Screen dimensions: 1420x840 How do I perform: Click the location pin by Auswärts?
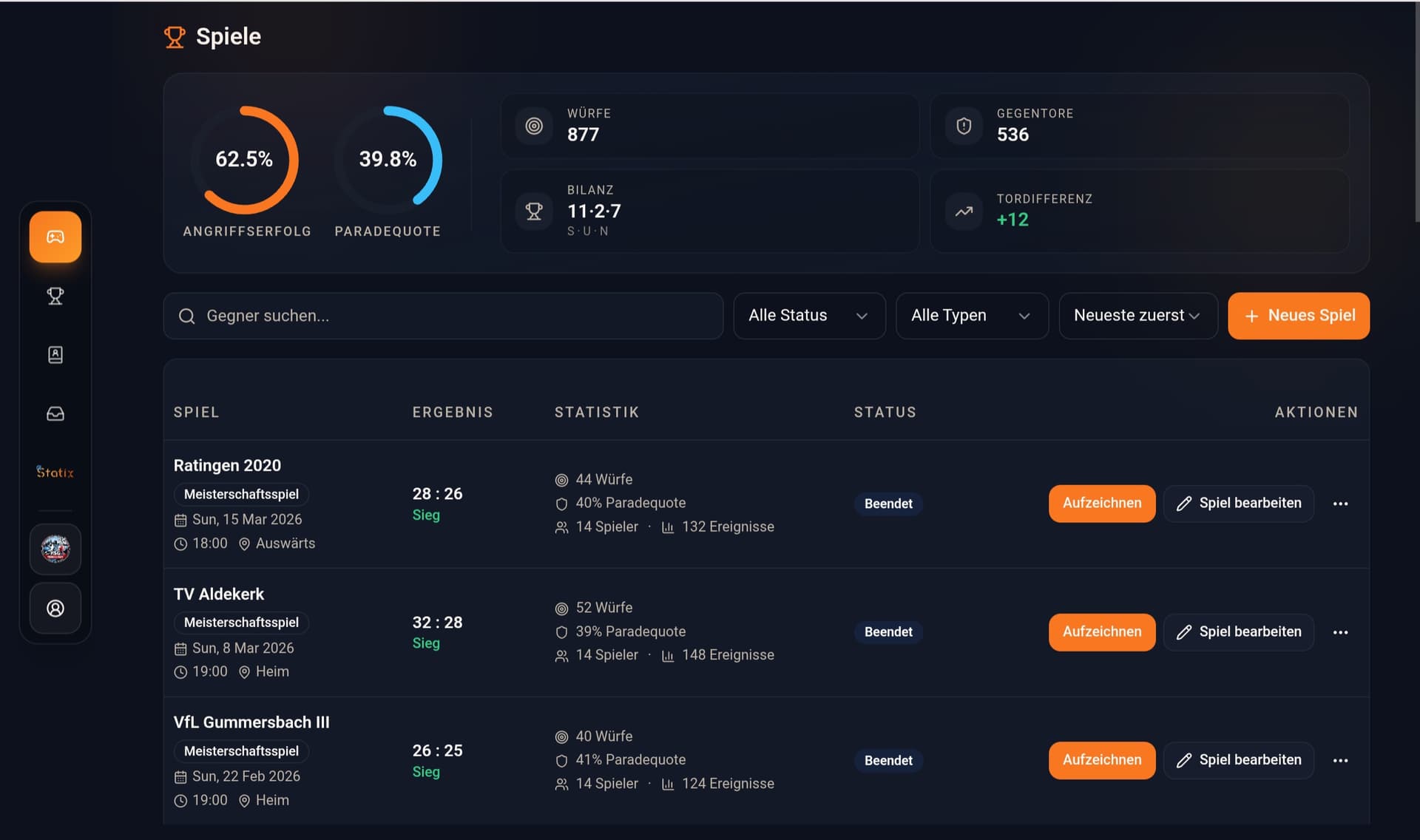[x=245, y=544]
